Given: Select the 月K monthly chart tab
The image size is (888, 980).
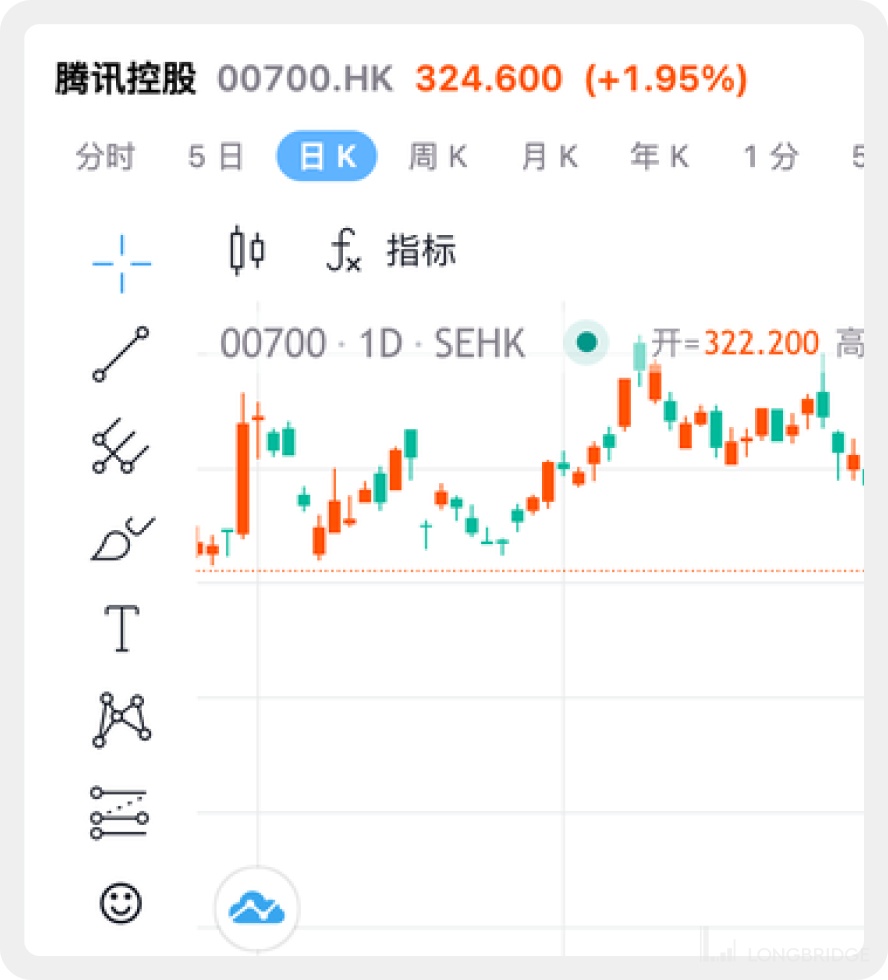Looking at the screenshot, I should tap(550, 157).
